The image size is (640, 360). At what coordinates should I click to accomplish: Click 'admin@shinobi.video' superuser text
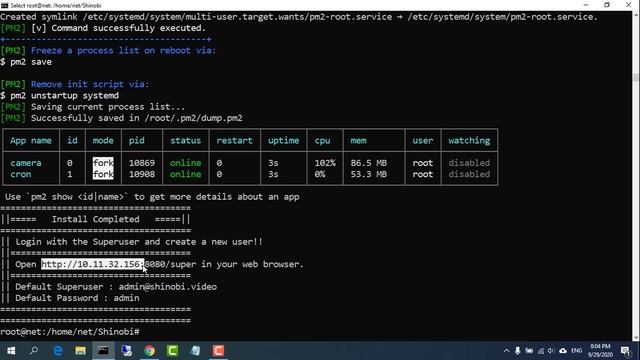tap(167, 287)
